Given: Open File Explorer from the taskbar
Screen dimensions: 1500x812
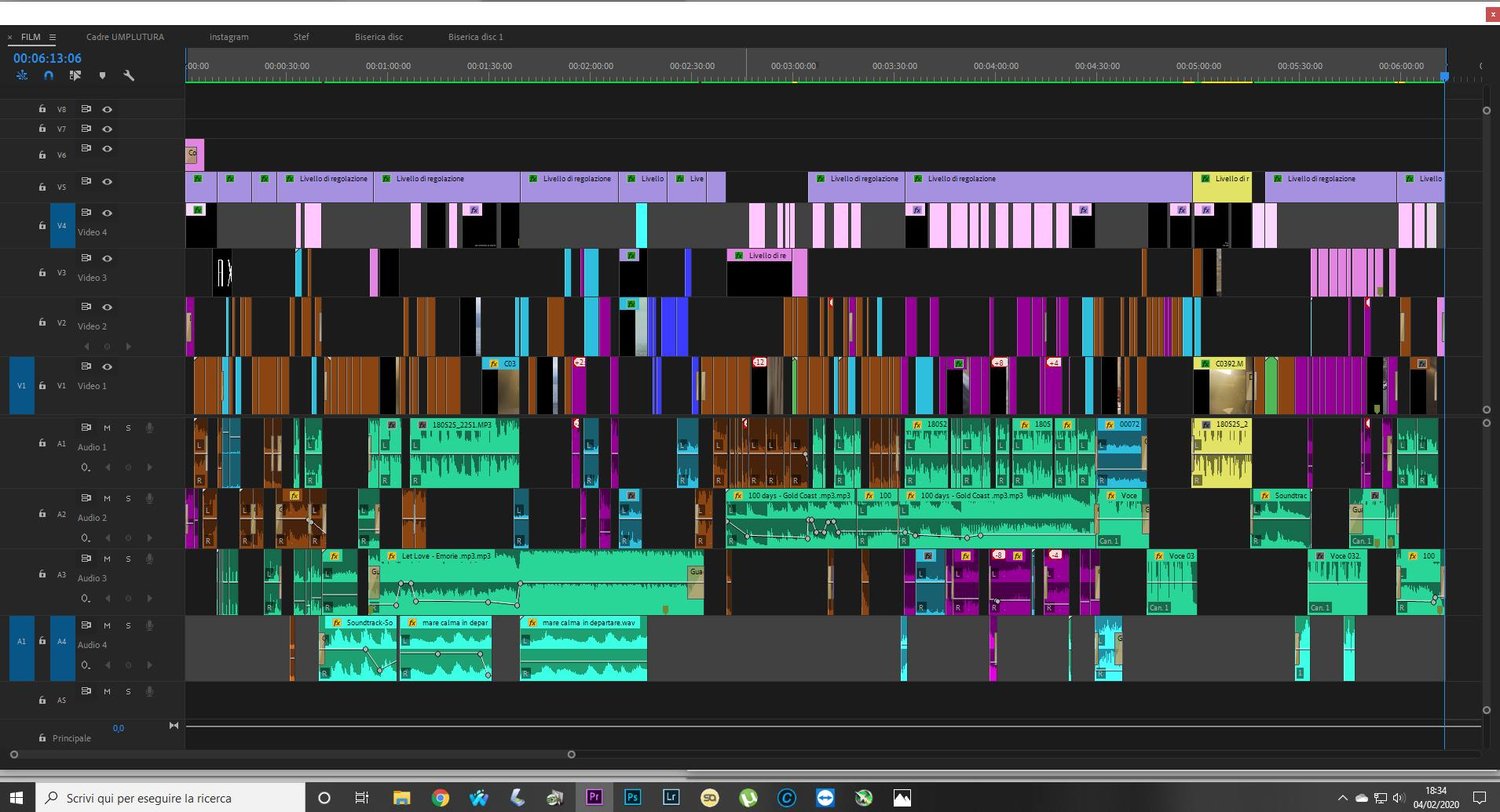Looking at the screenshot, I should pyautogui.click(x=402, y=797).
